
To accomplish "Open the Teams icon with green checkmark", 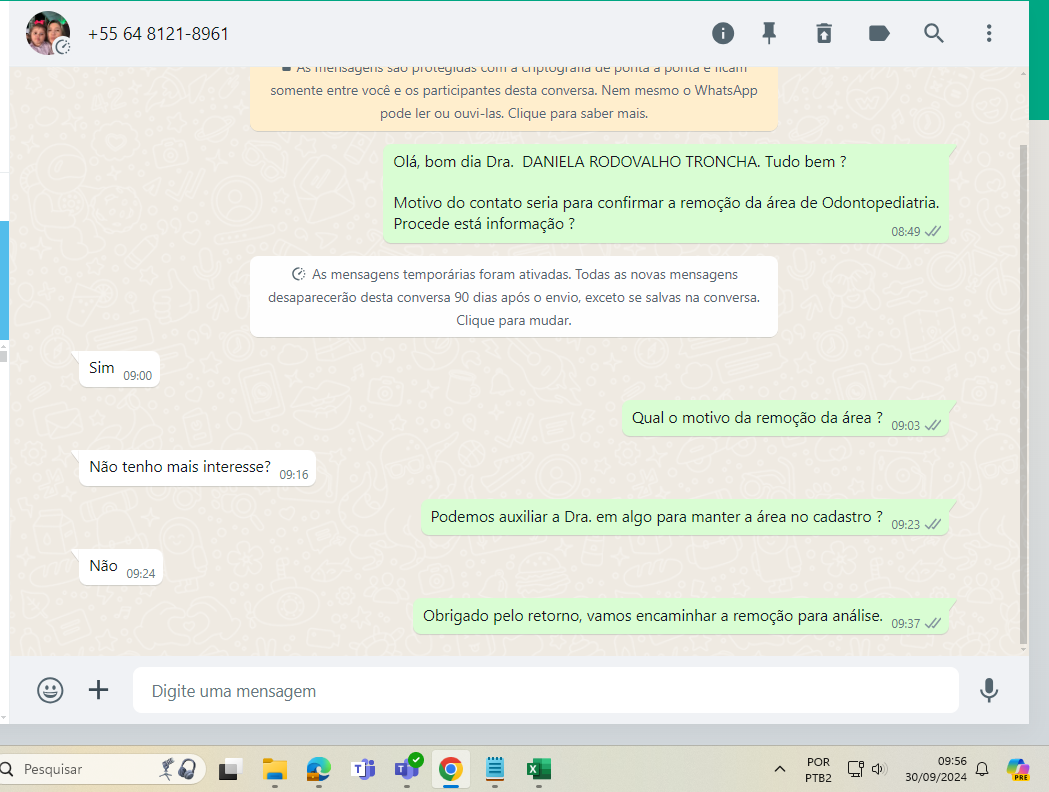I will click(x=407, y=769).
